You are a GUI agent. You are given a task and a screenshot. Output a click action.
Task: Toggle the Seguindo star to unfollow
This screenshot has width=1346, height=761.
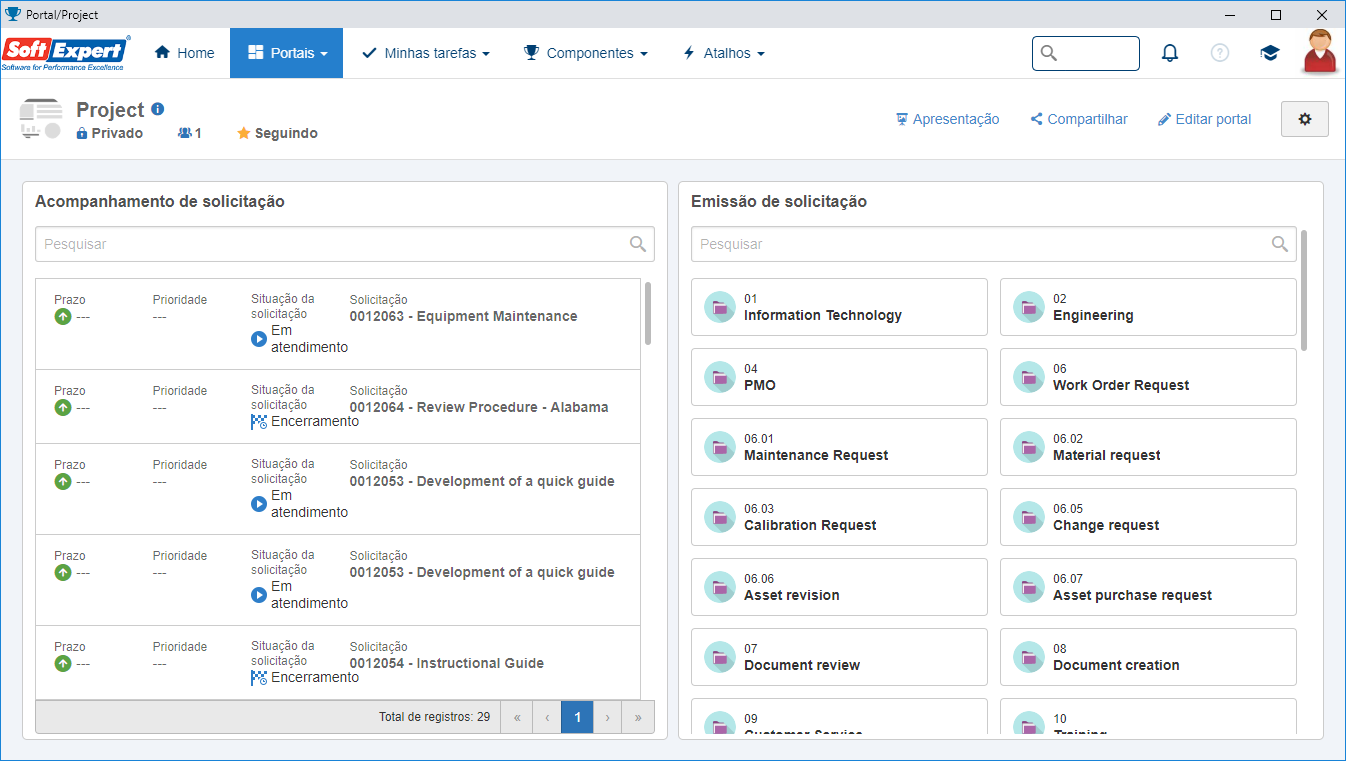(x=243, y=133)
